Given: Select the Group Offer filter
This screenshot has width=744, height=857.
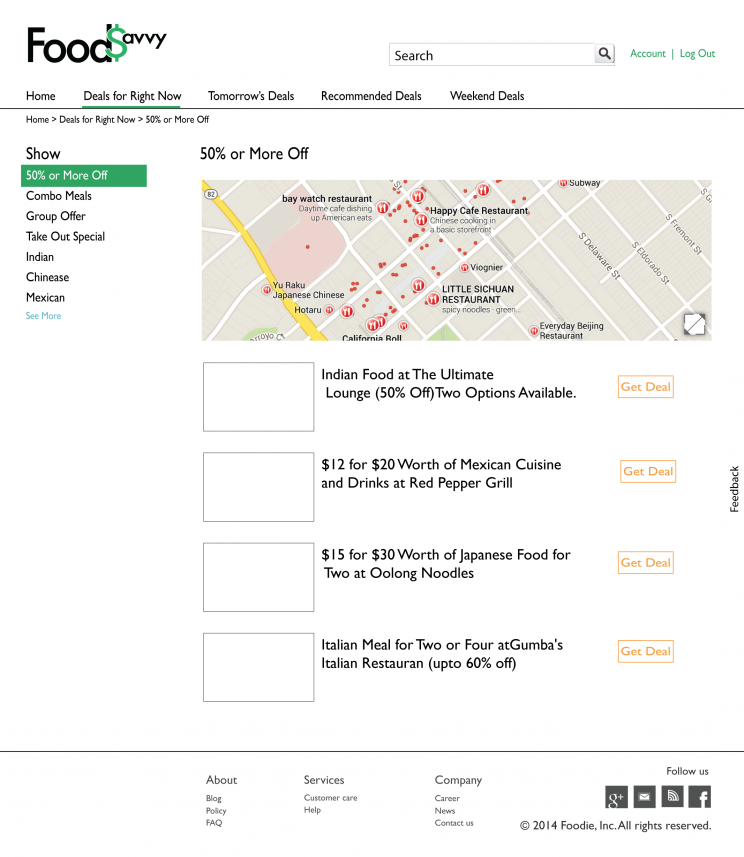Looking at the screenshot, I should pyautogui.click(x=56, y=216).
